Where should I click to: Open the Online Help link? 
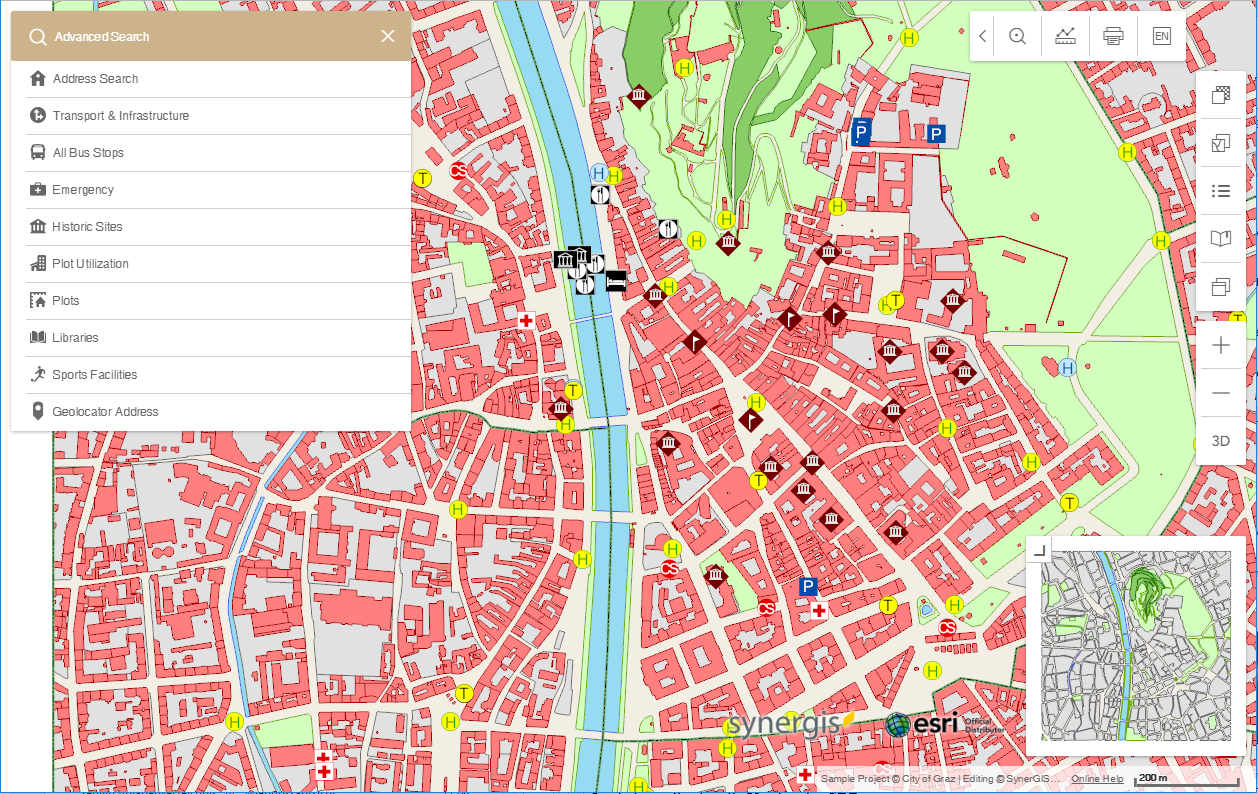(1097, 779)
